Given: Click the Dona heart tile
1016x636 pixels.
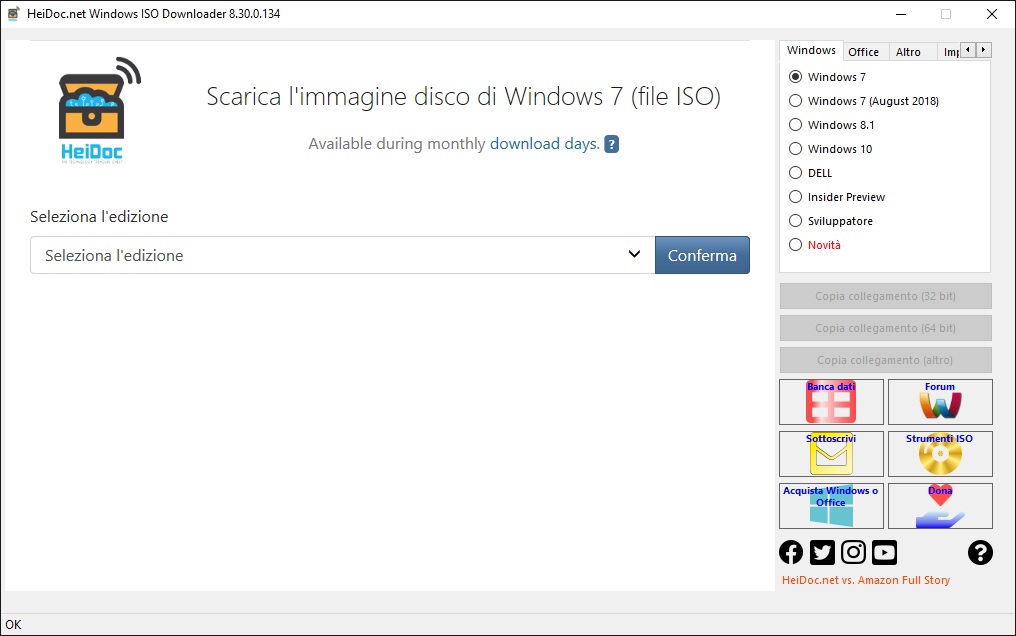Looking at the screenshot, I should point(940,506).
